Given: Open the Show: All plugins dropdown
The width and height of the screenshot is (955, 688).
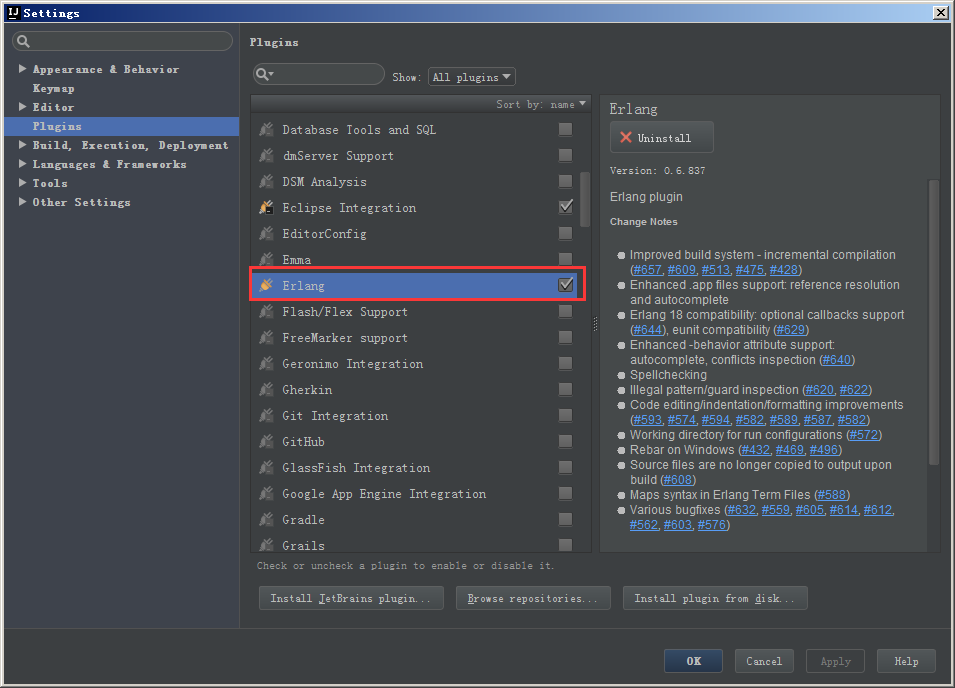Looking at the screenshot, I should pyautogui.click(x=471, y=76).
